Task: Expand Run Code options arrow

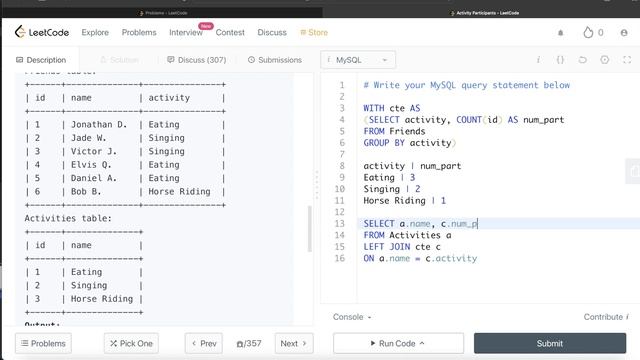Action: [x=422, y=343]
